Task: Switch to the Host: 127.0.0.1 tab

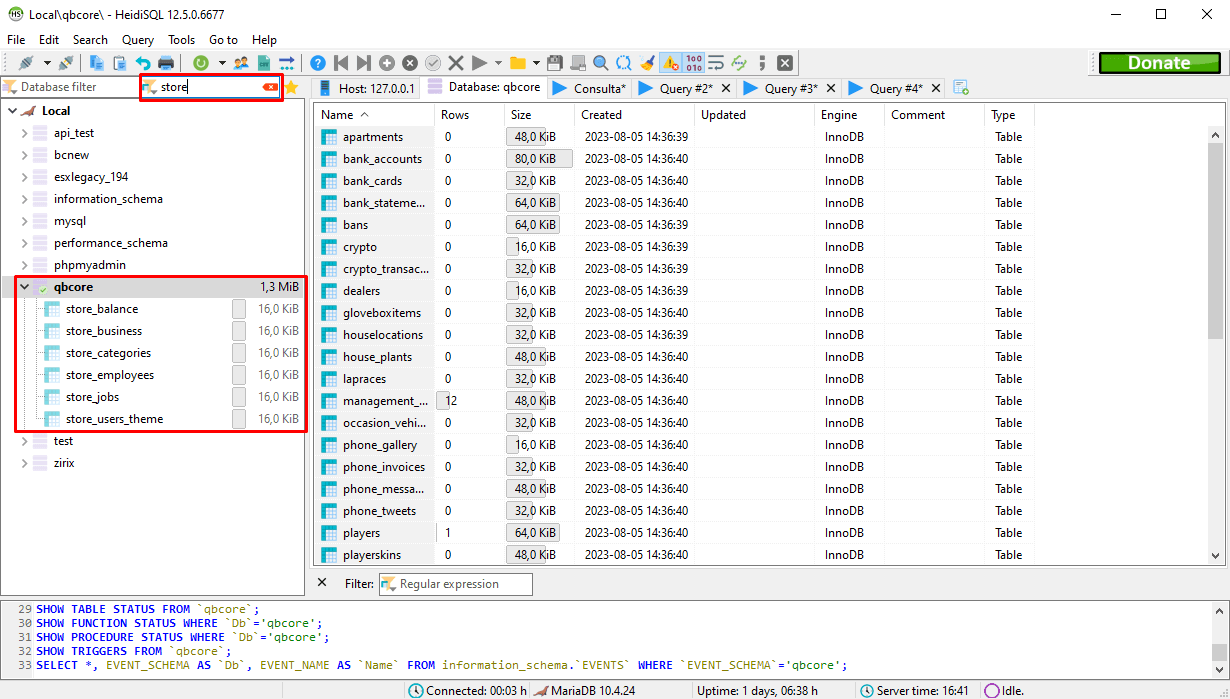Action: 365,88
